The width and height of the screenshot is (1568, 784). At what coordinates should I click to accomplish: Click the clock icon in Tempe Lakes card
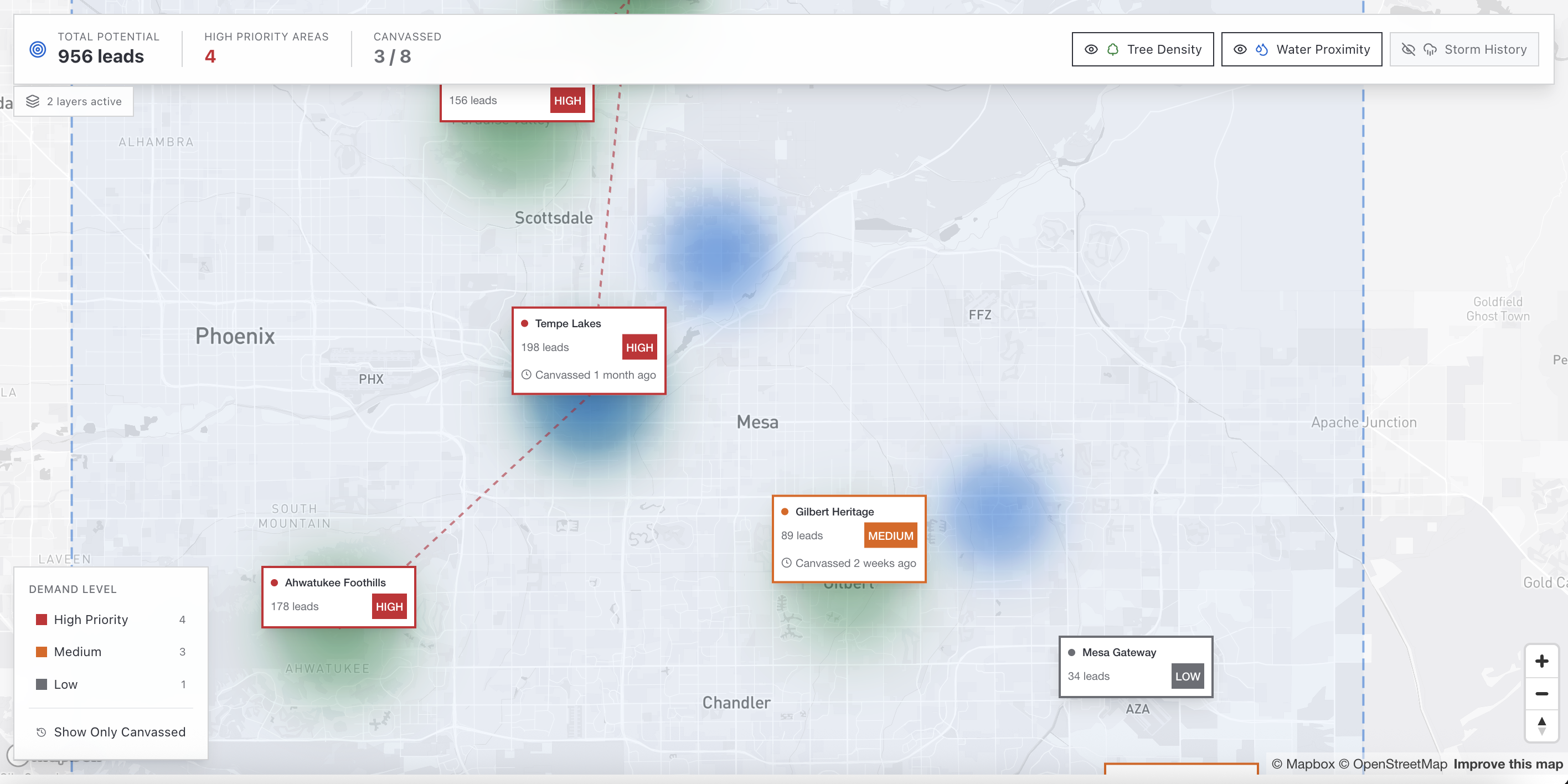pos(527,375)
